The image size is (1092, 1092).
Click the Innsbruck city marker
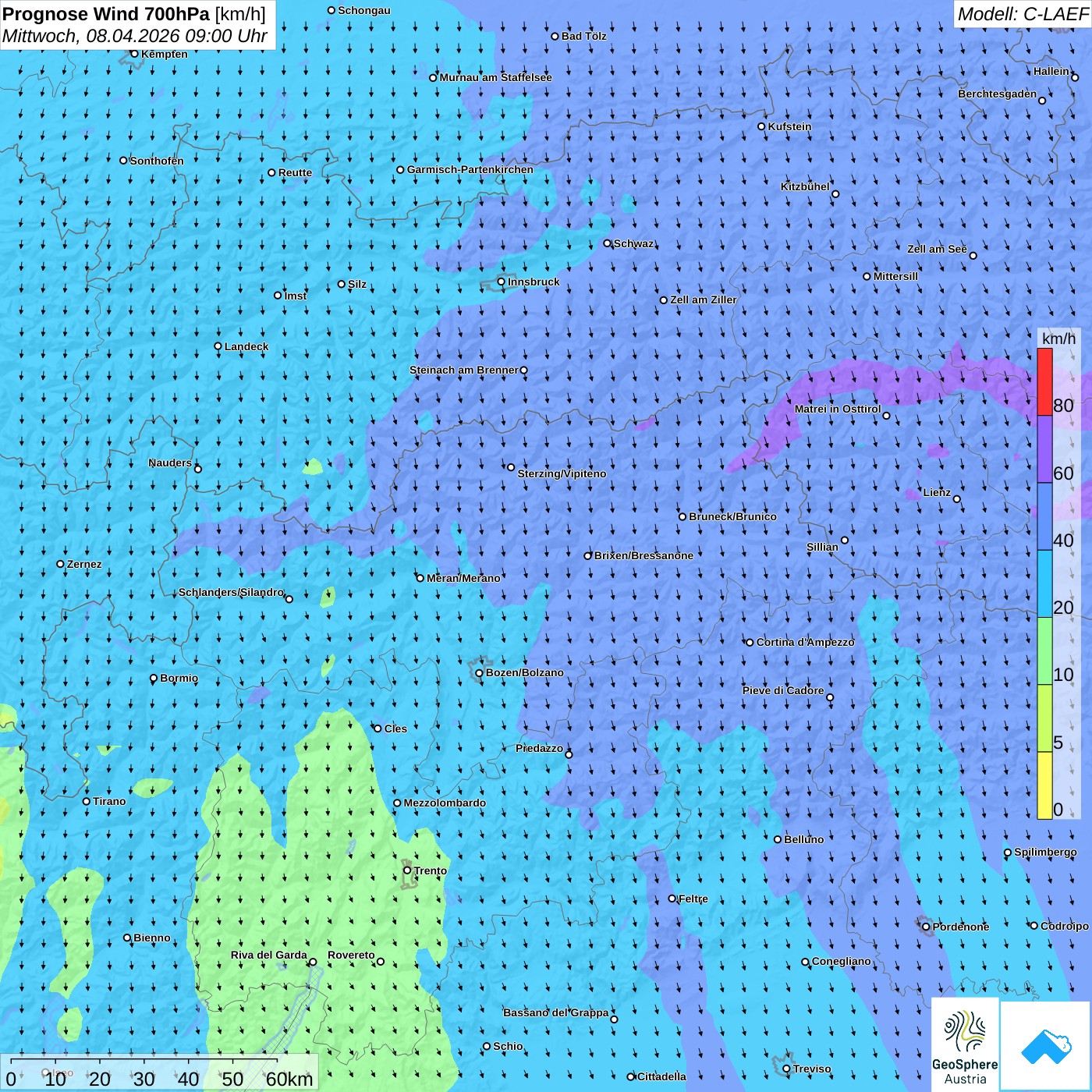502,282
